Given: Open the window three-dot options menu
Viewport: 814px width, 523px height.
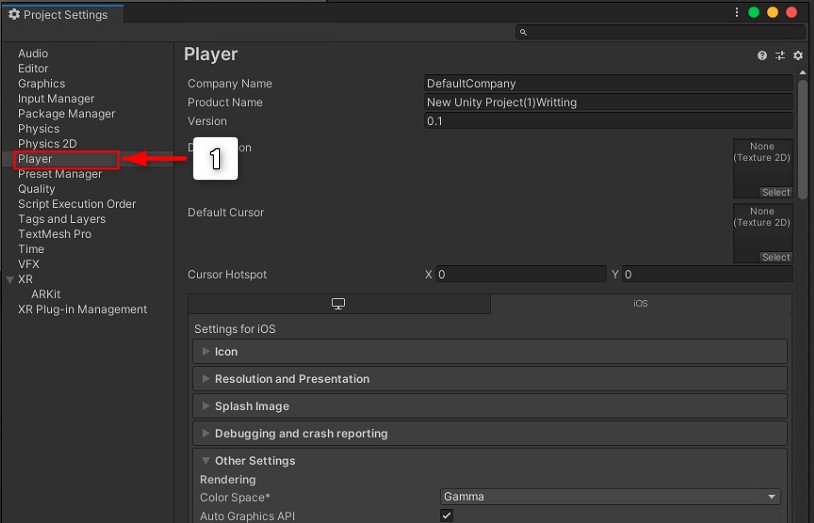Looking at the screenshot, I should pyautogui.click(x=737, y=12).
